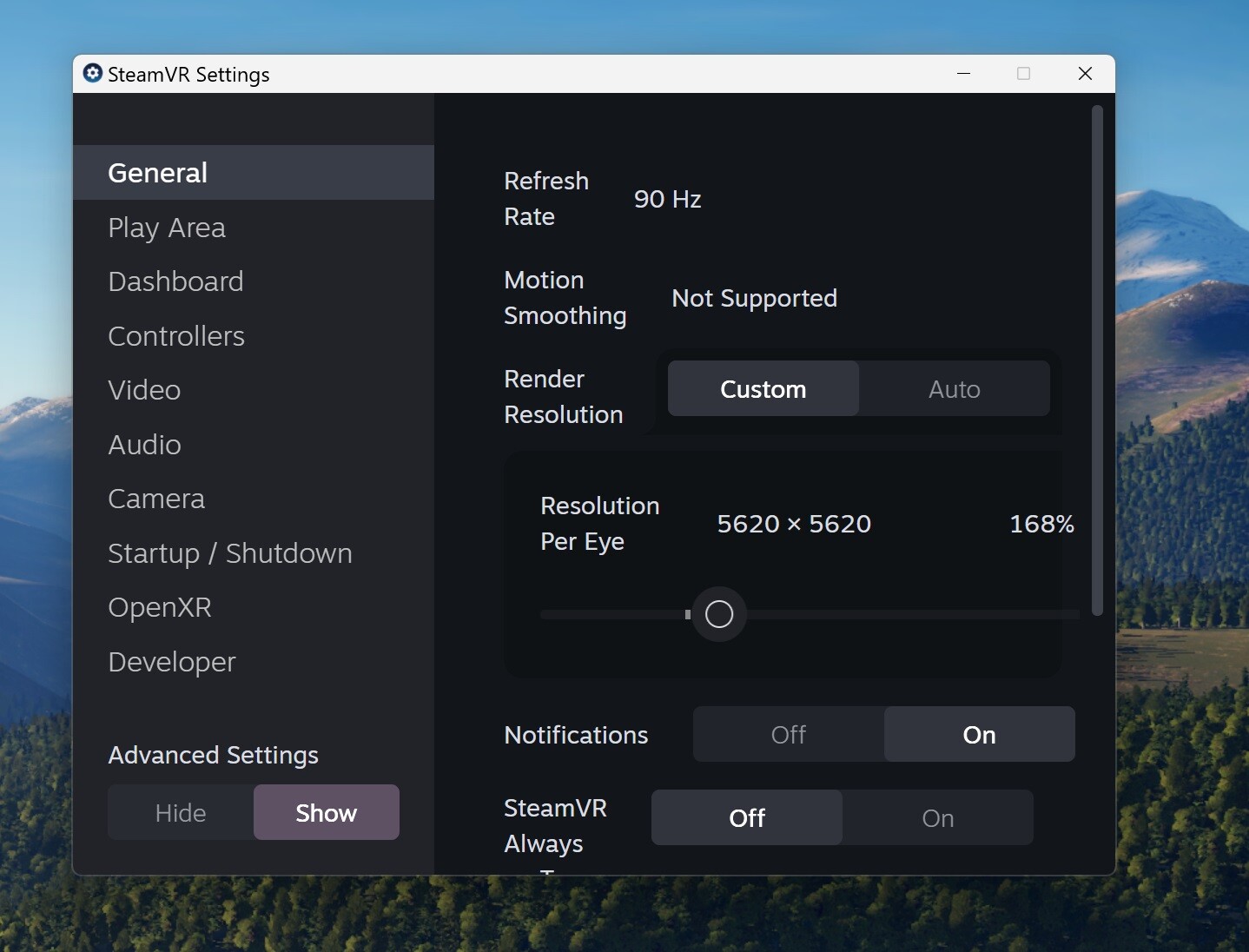Click the Resolution Per Eye label
The height and width of the screenshot is (952, 1249).
point(599,523)
